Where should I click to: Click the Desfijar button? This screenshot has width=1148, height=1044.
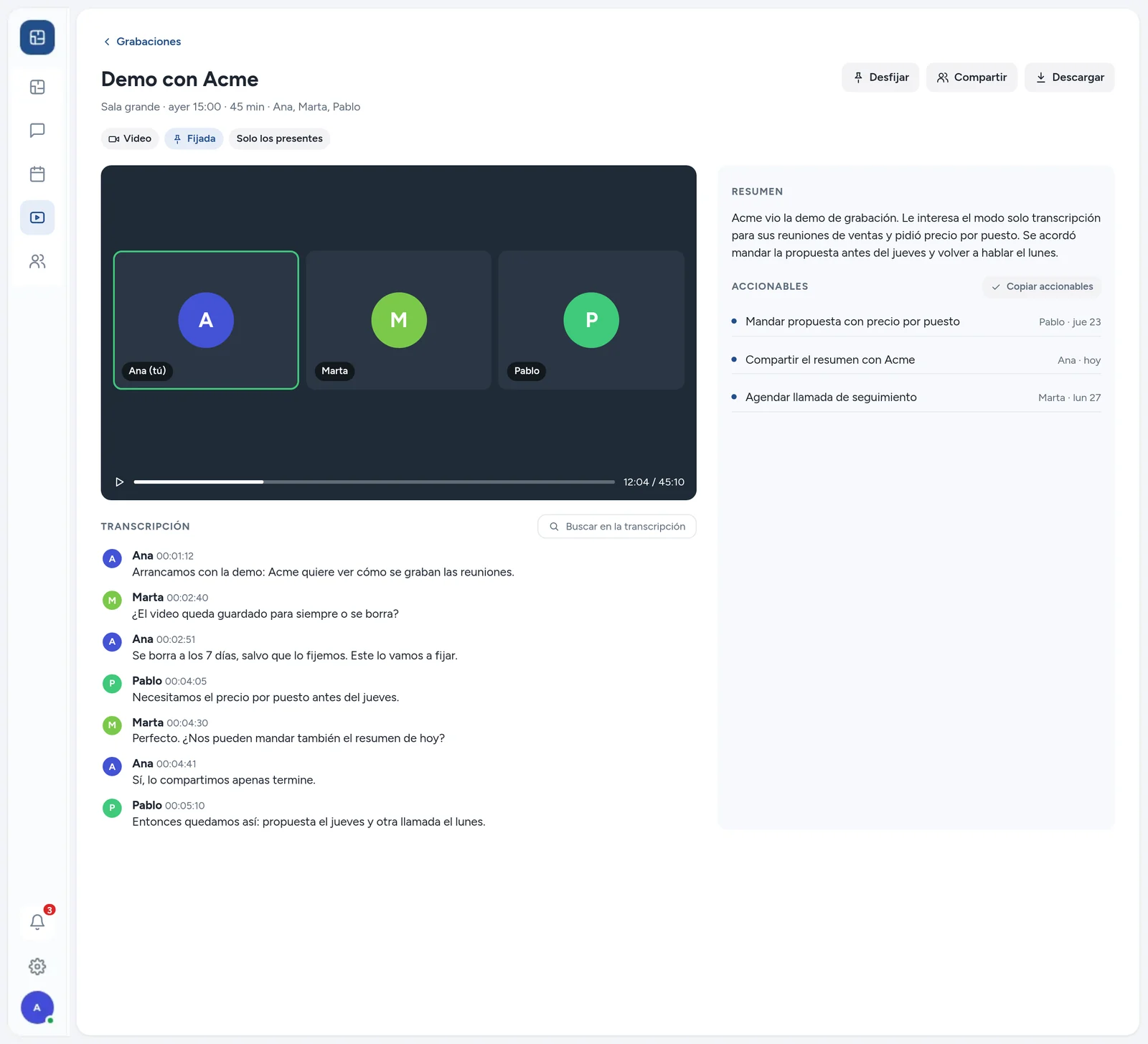coord(880,77)
